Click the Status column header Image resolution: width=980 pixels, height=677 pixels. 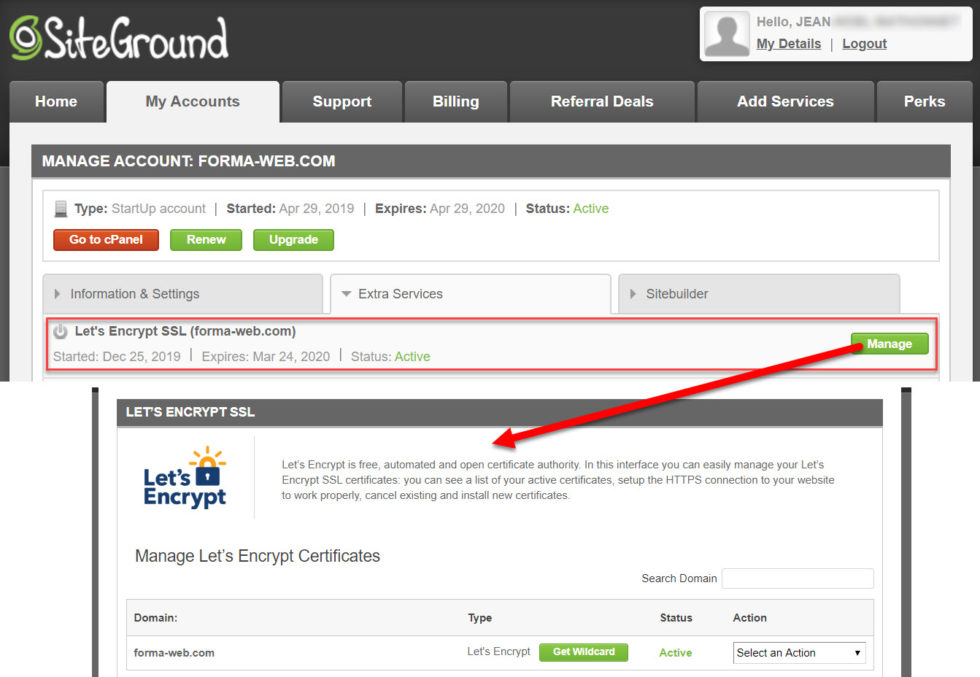[676, 618]
